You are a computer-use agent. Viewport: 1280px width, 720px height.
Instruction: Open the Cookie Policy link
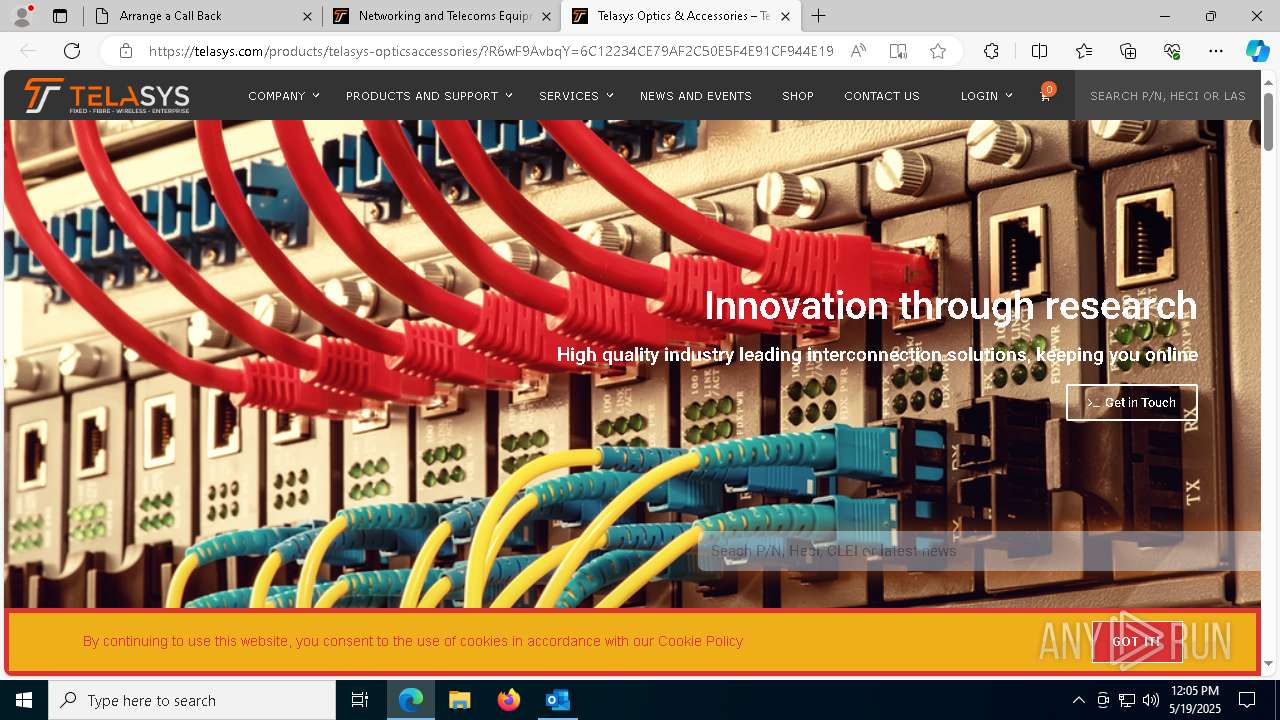coord(700,641)
